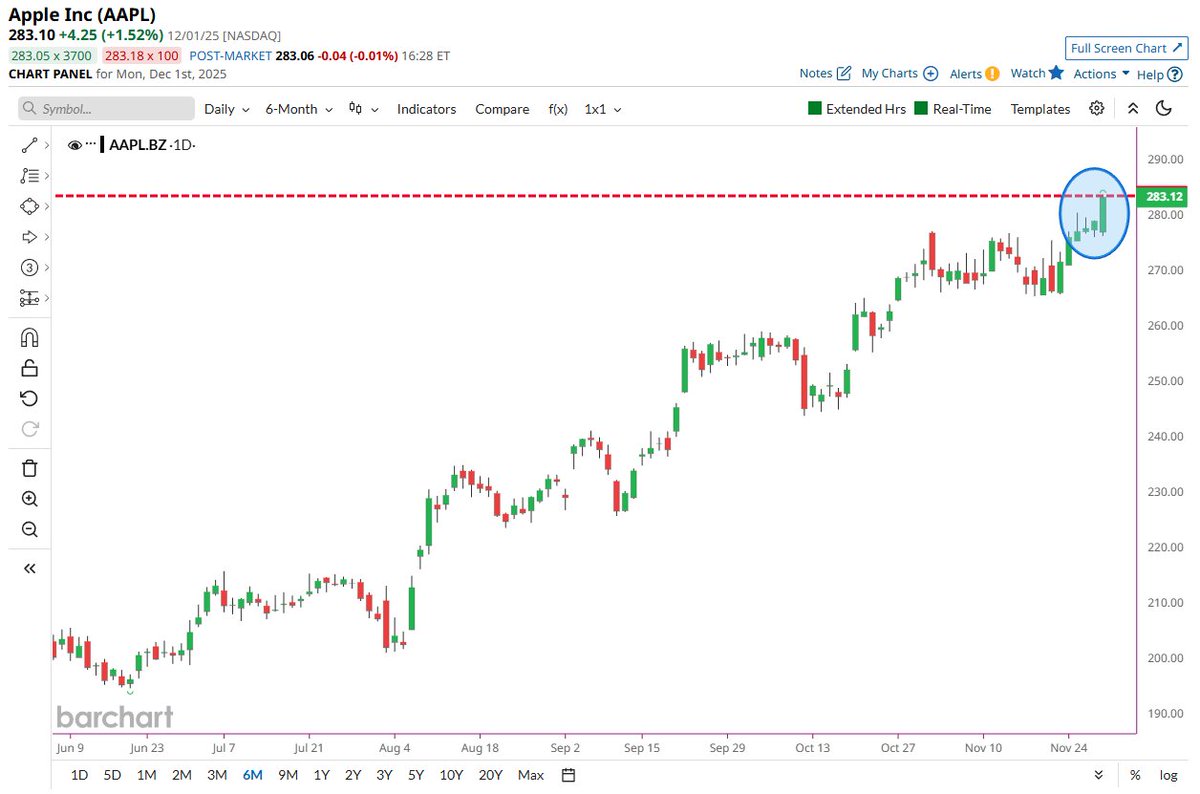Open the Templates menu

click(x=1040, y=109)
